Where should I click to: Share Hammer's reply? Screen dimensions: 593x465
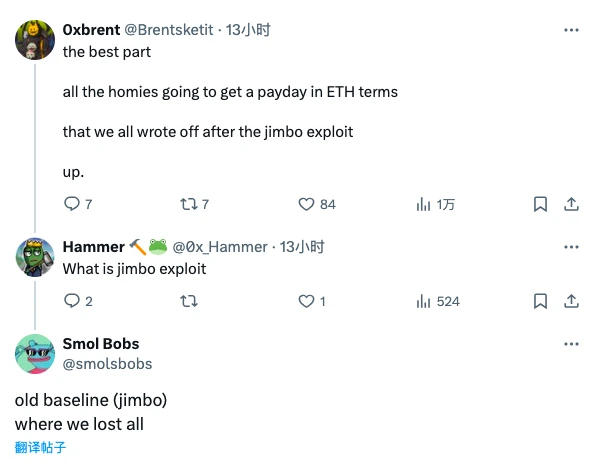pyautogui.click(x=571, y=301)
